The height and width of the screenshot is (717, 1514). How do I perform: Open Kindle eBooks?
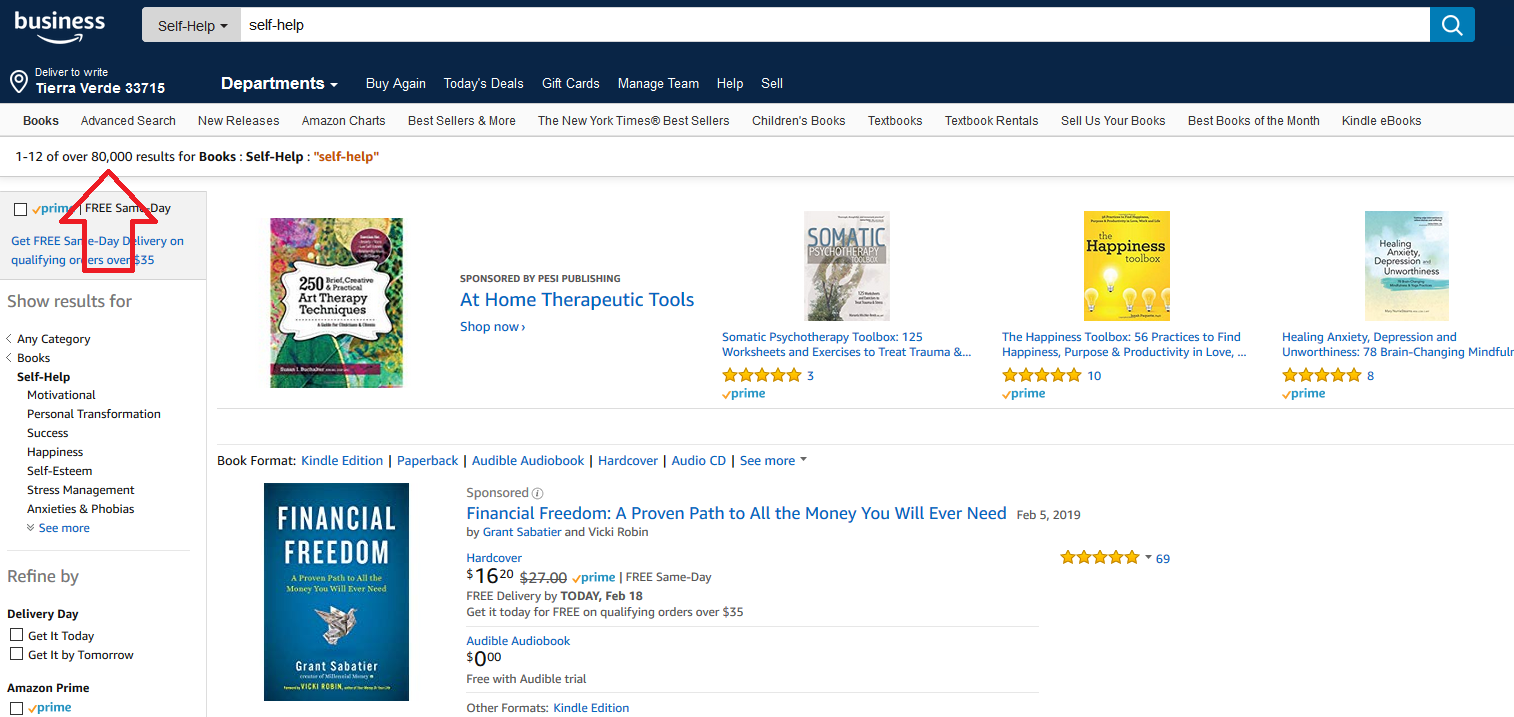pos(1382,120)
